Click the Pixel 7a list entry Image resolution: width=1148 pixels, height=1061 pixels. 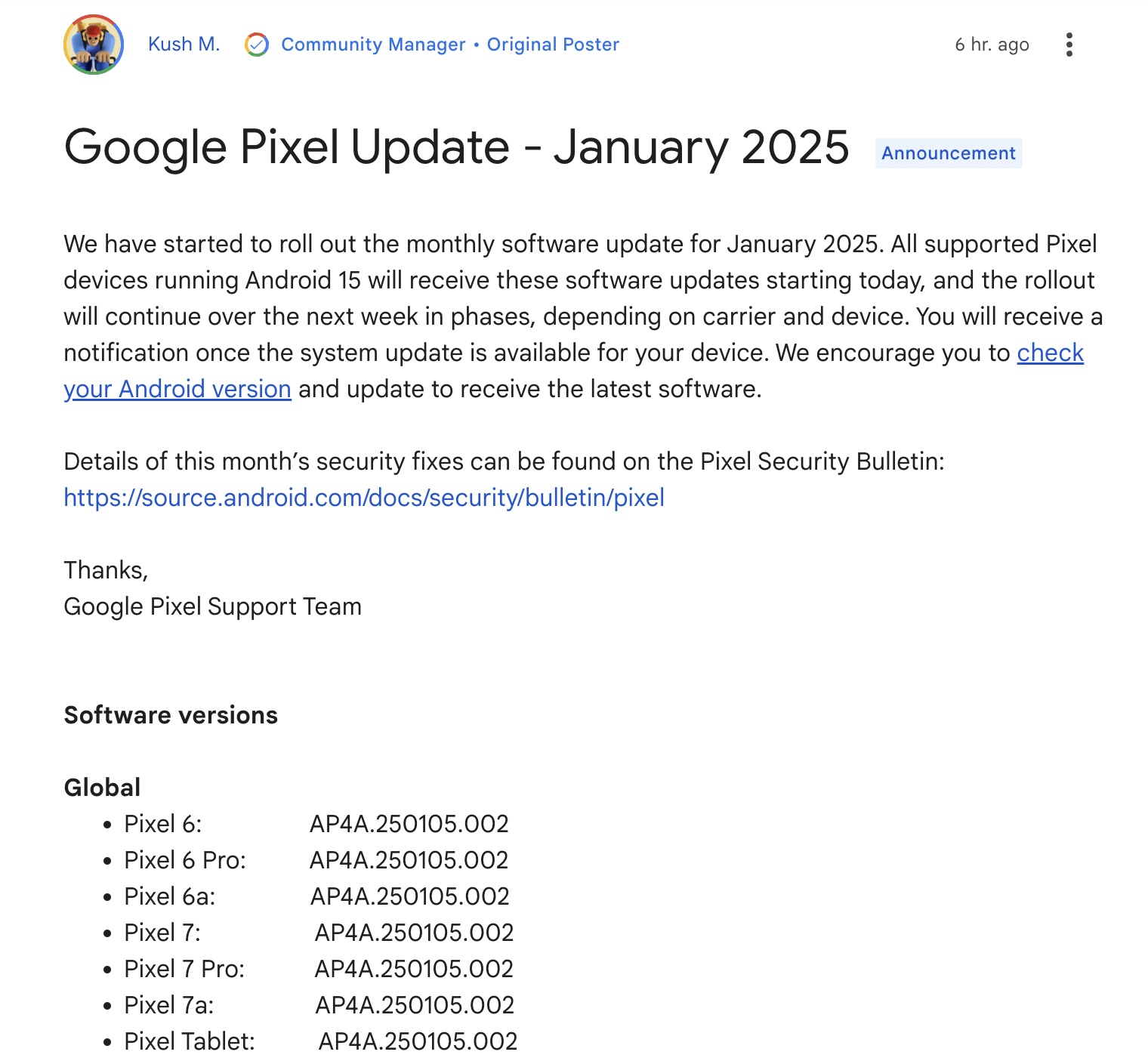coord(309,1005)
